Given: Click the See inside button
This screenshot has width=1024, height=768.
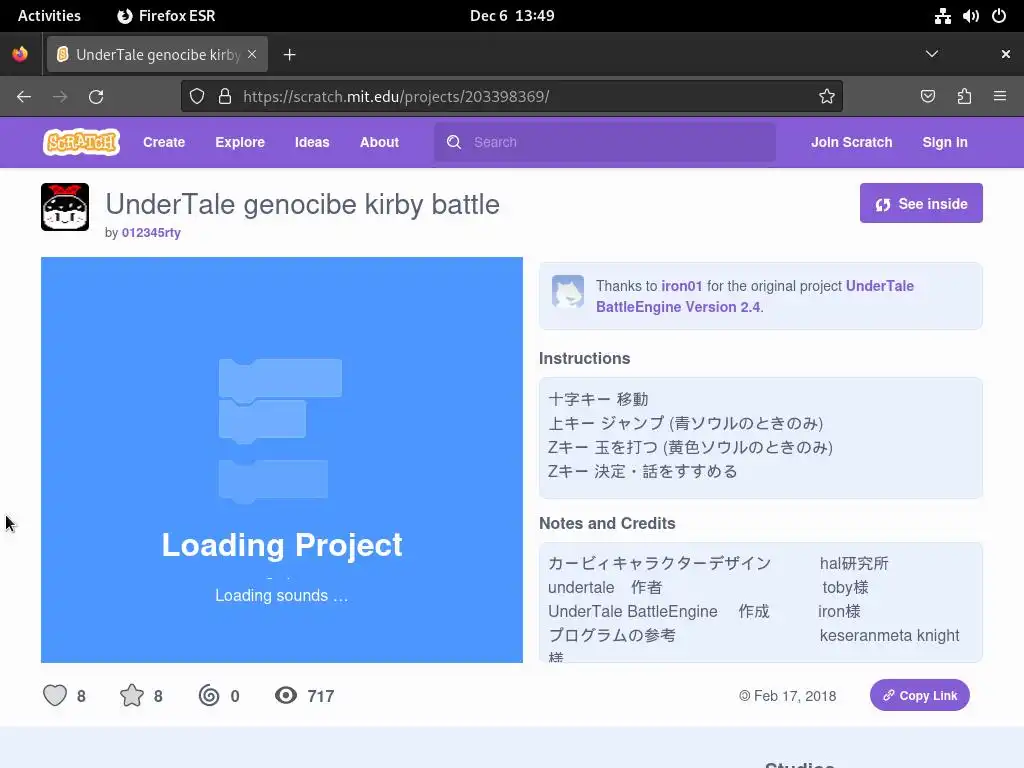Looking at the screenshot, I should coord(921,203).
